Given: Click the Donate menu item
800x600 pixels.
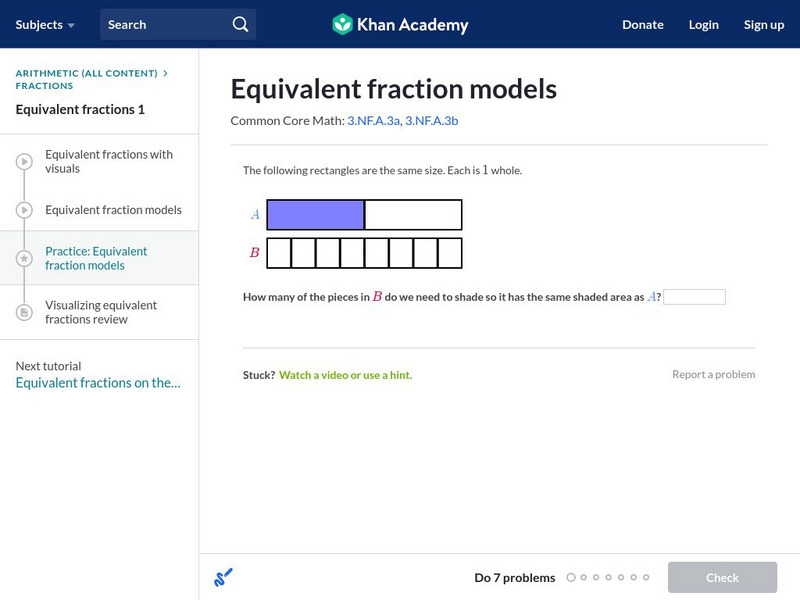Looking at the screenshot, I should click(642, 24).
